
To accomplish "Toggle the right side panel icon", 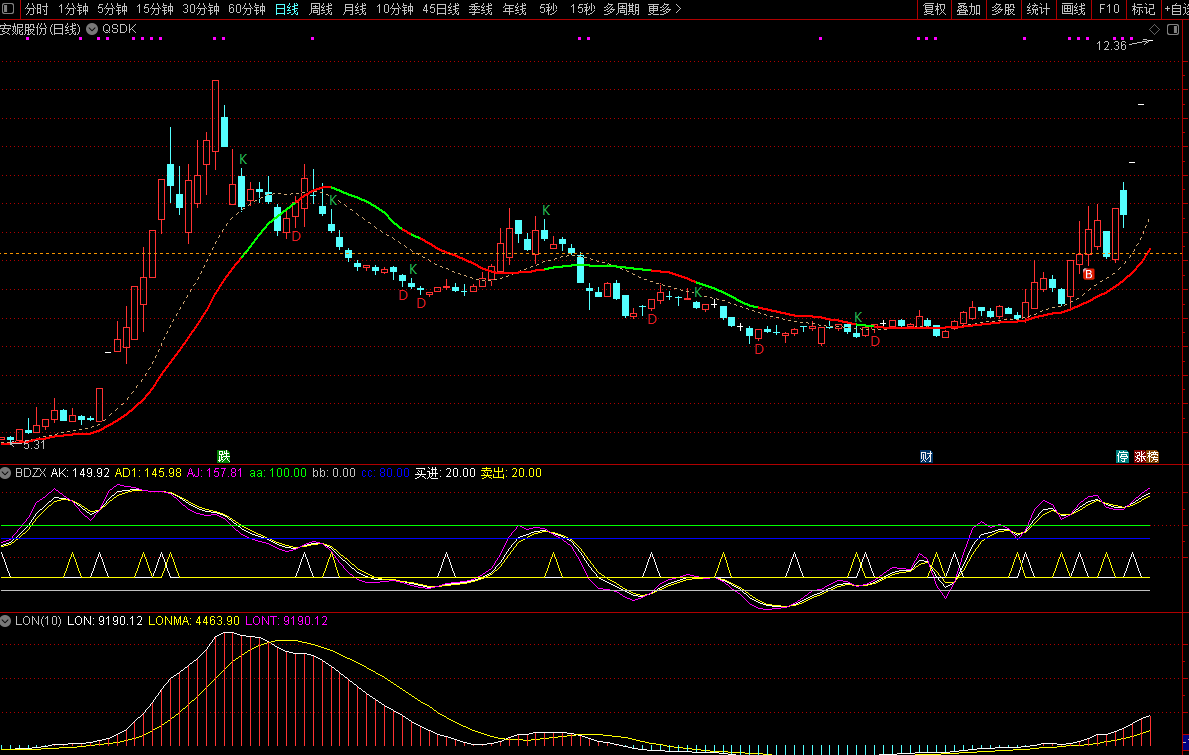I will [1172, 30].
